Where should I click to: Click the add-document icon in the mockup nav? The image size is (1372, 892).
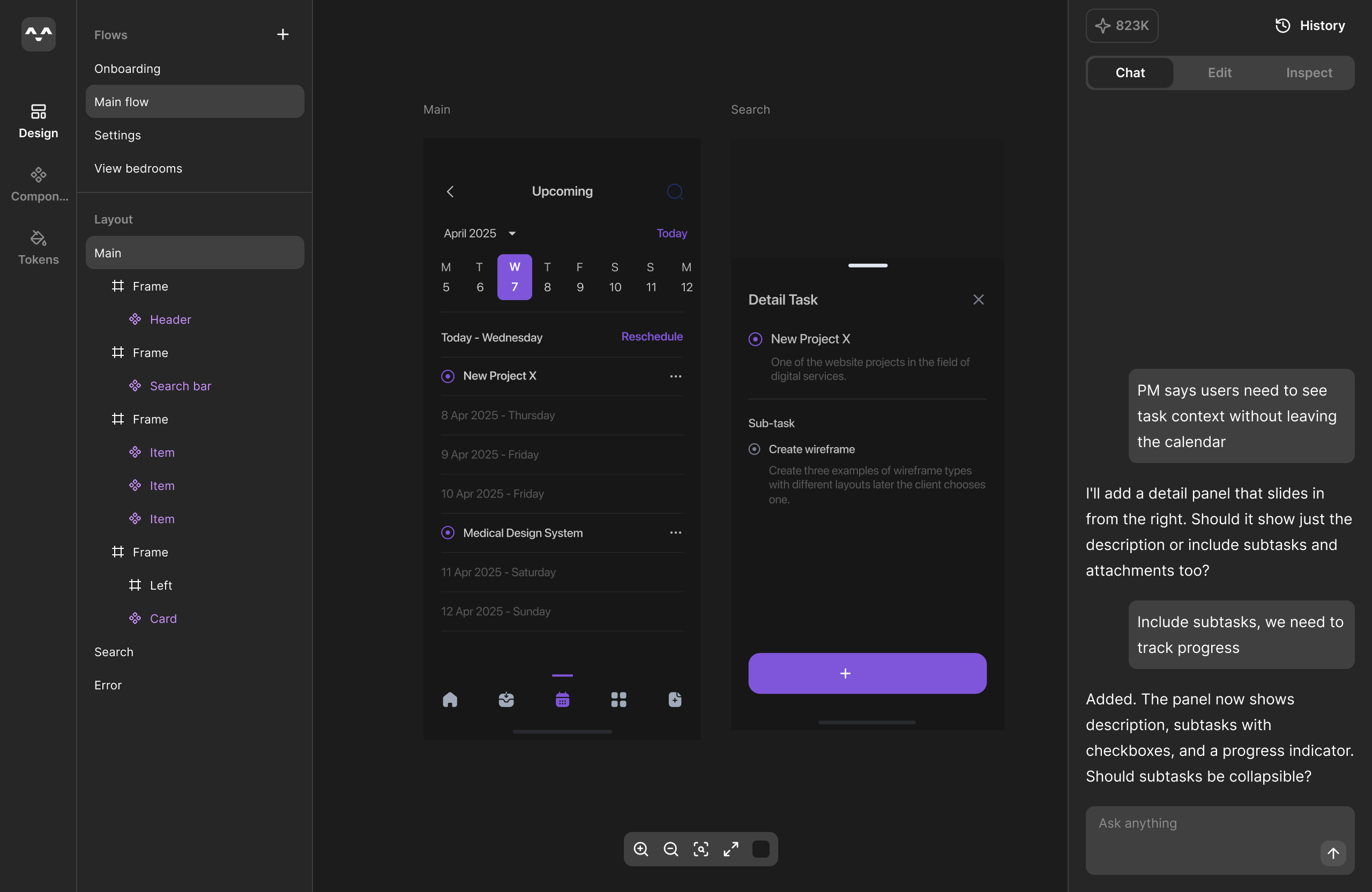674,700
